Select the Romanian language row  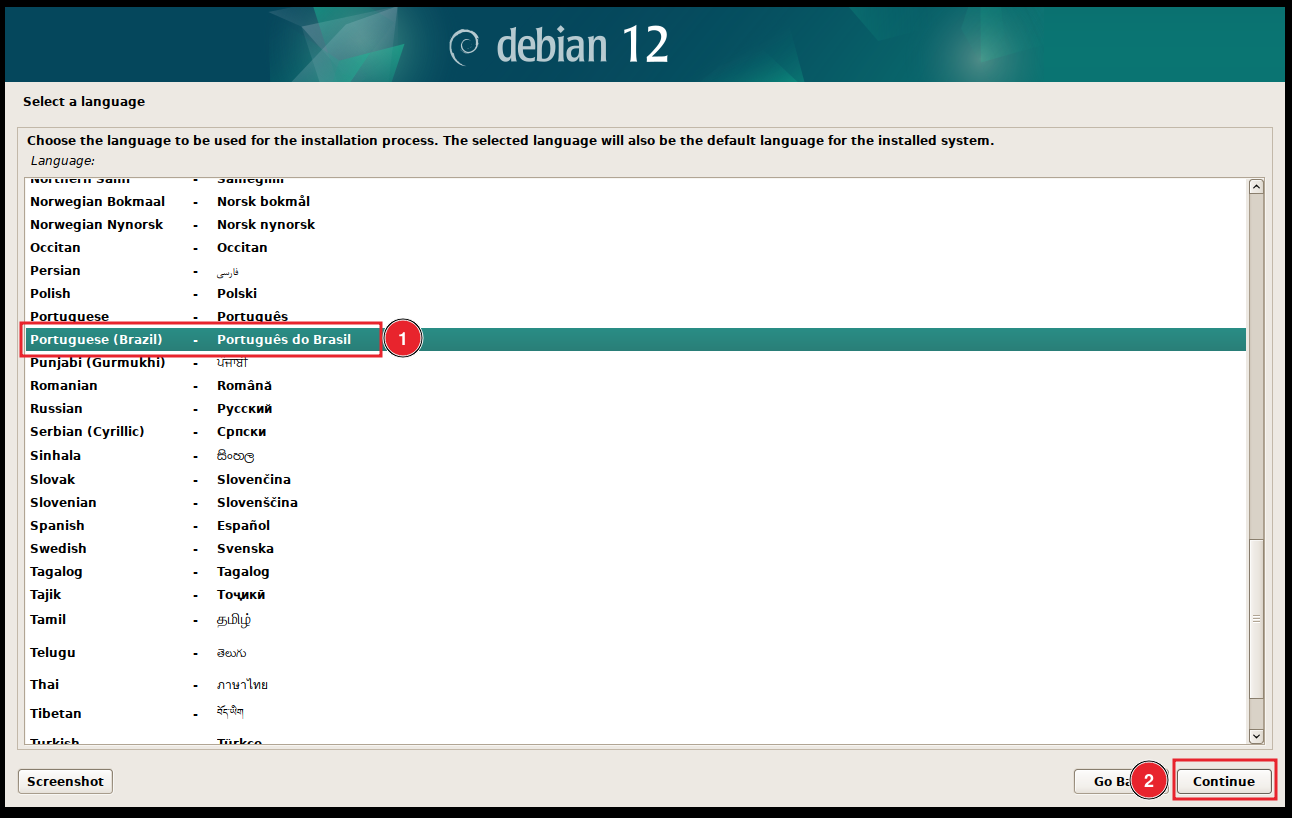click(636, 385)
